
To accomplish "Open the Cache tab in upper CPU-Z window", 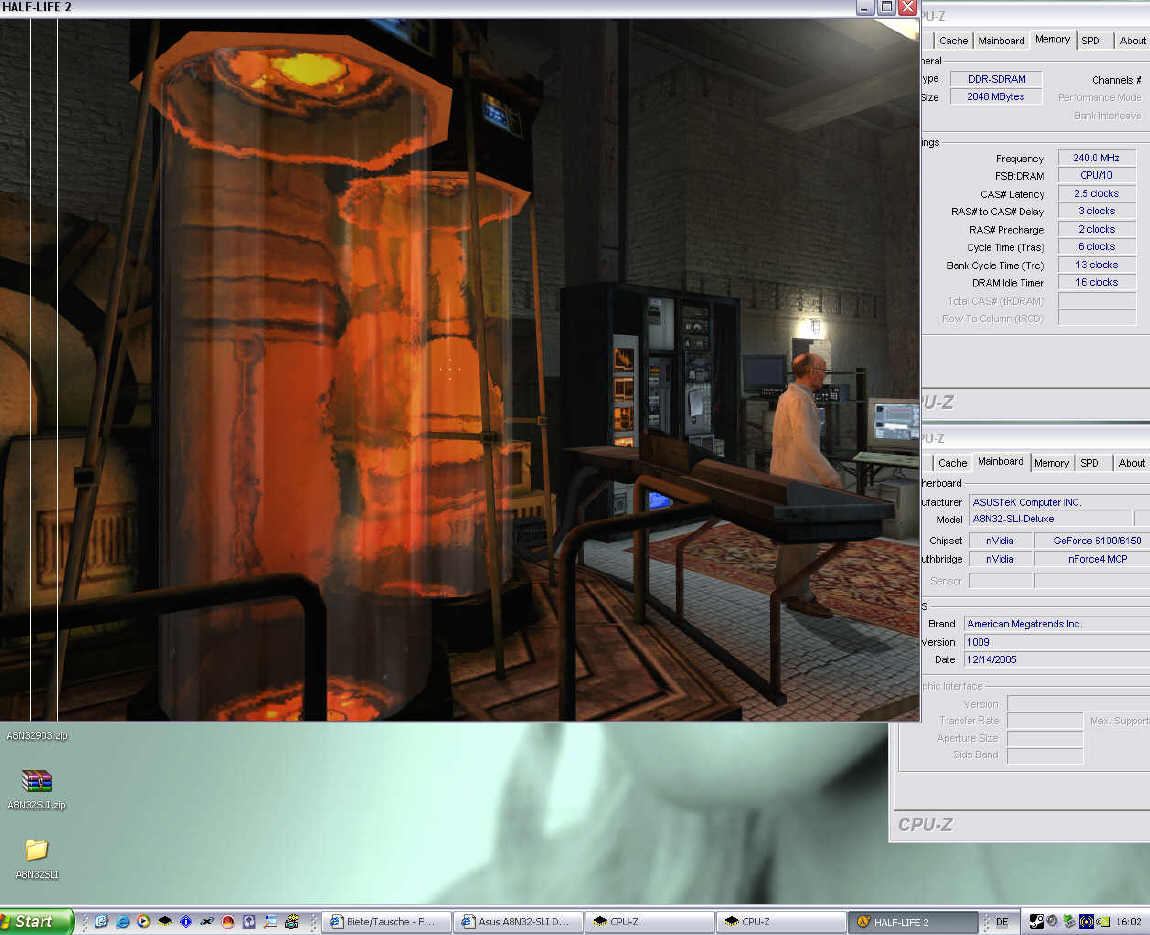I will (x=953, y=40).
